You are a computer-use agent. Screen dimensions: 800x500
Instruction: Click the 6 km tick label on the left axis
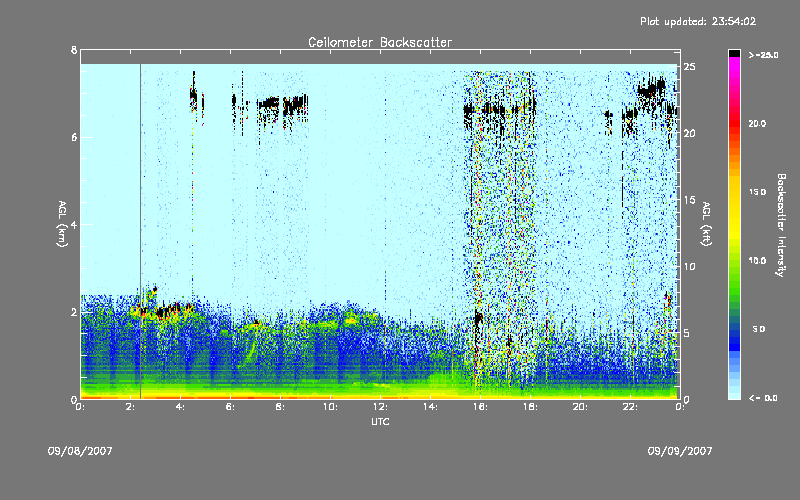(x=74, y=137)
